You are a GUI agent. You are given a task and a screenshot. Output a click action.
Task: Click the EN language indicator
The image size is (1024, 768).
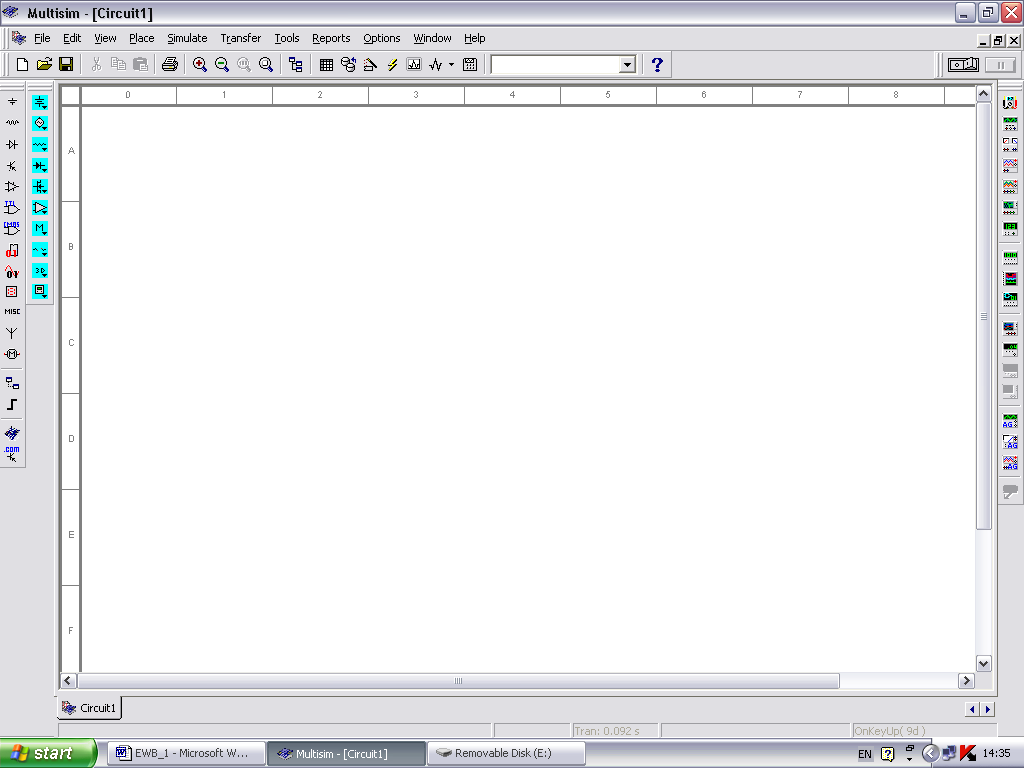(865, 754)
